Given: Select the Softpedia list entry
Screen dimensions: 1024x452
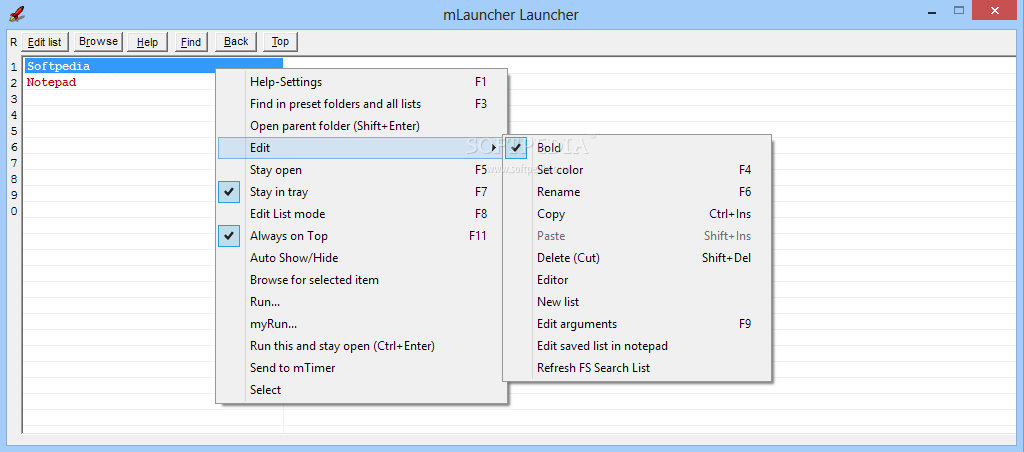Looking at the screenshot, I should click(153, 66).
